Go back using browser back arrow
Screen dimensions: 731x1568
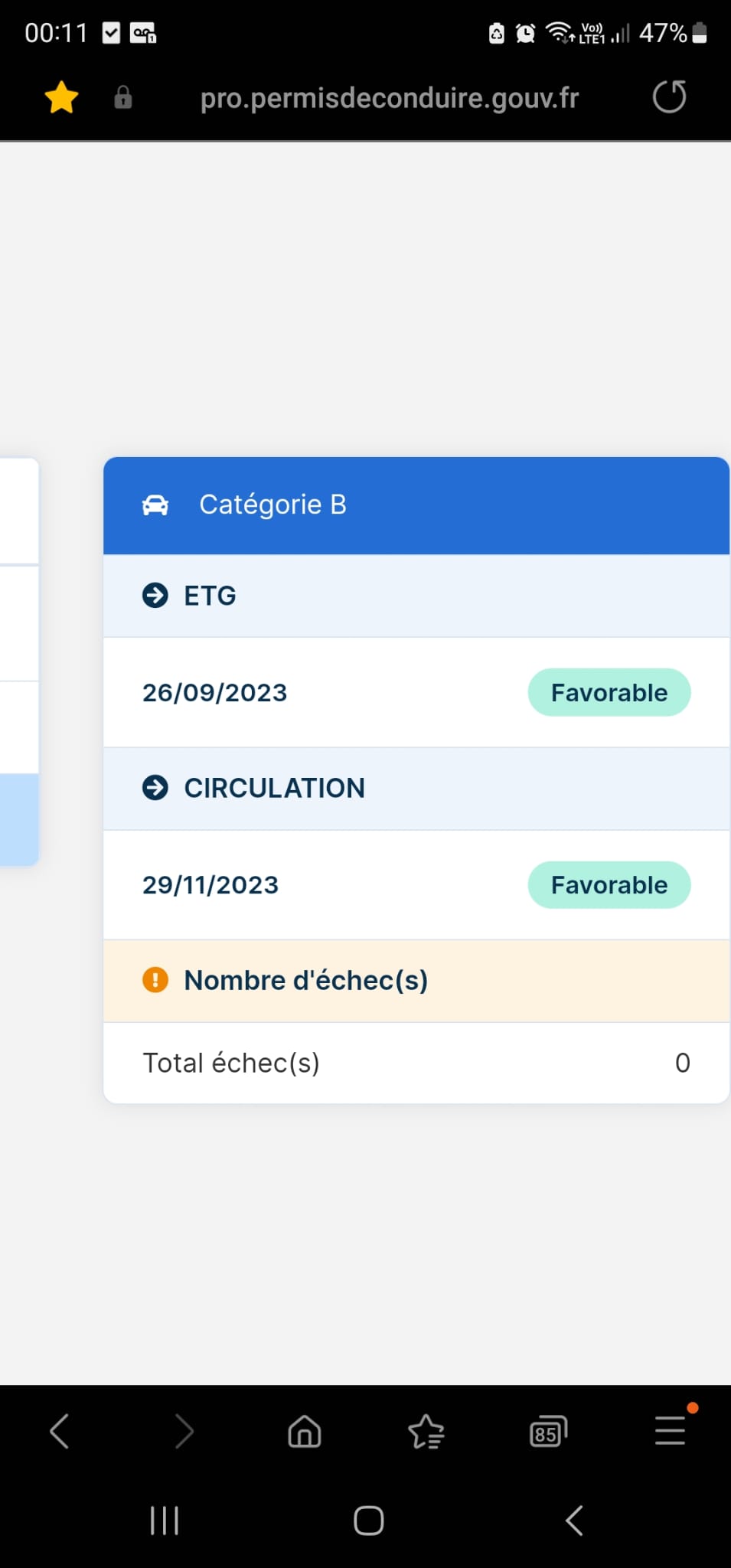point(60,1431)
